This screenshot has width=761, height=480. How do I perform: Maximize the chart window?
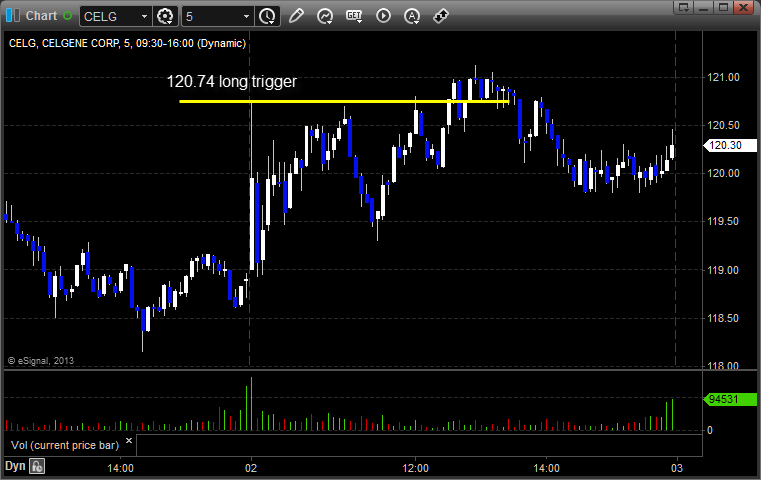point(724,7)
